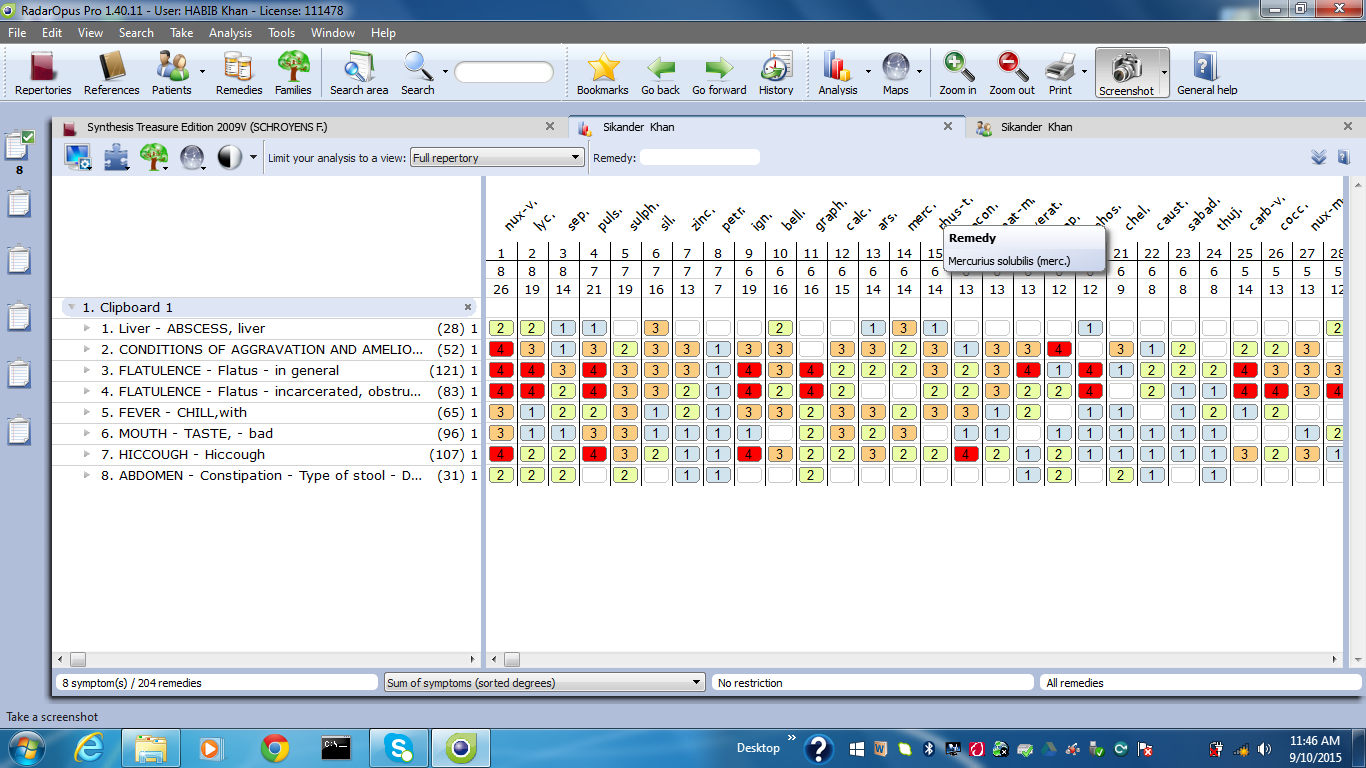Open the Repertories toolbar icon
Screen dimensions: 1366x768
coord(42,68)
